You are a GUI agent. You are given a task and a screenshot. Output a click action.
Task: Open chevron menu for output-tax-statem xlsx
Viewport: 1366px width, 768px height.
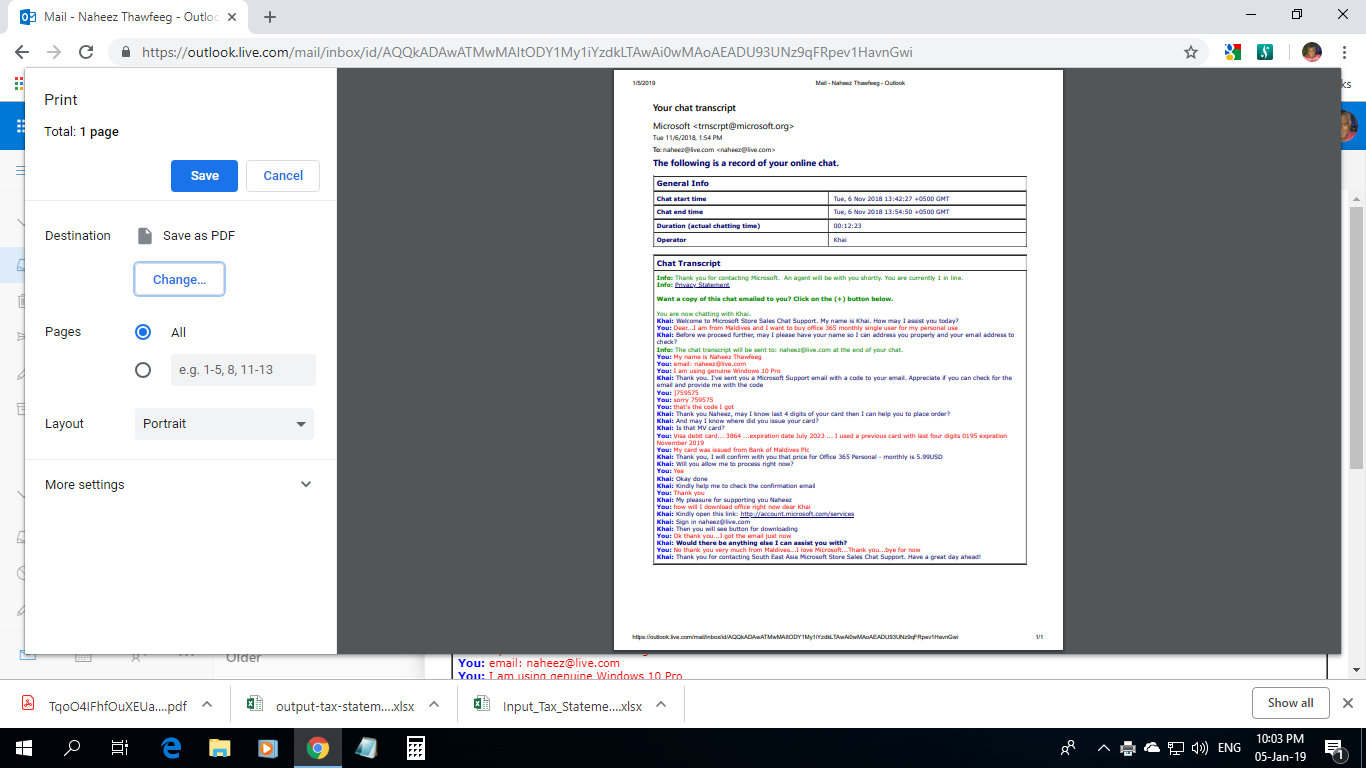click(x=434, y=704)
